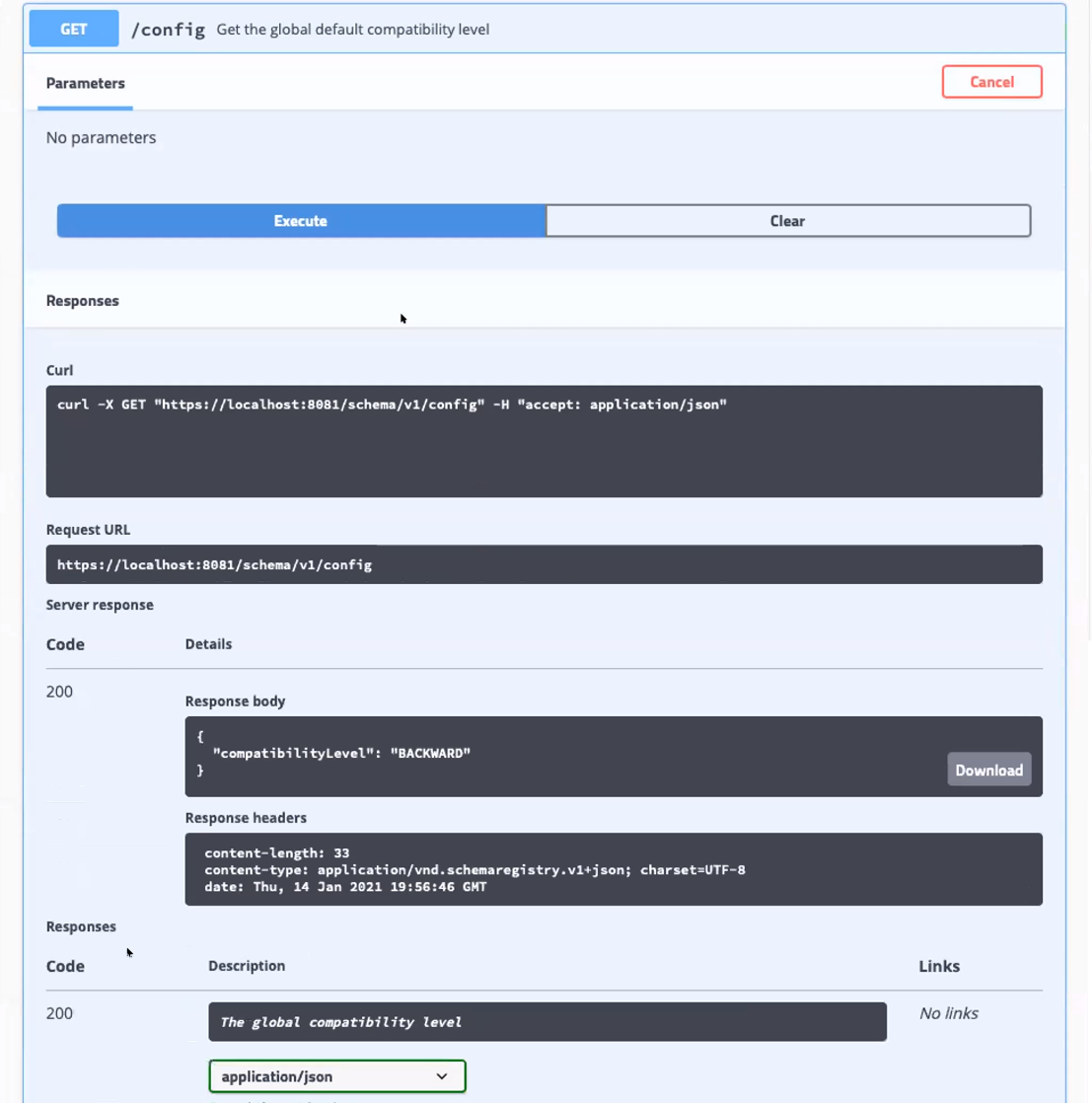Viewport: 1092px width, 1105px height.
Task: Click the chevron arrow of media type select
Action: tap(442, 1076)
